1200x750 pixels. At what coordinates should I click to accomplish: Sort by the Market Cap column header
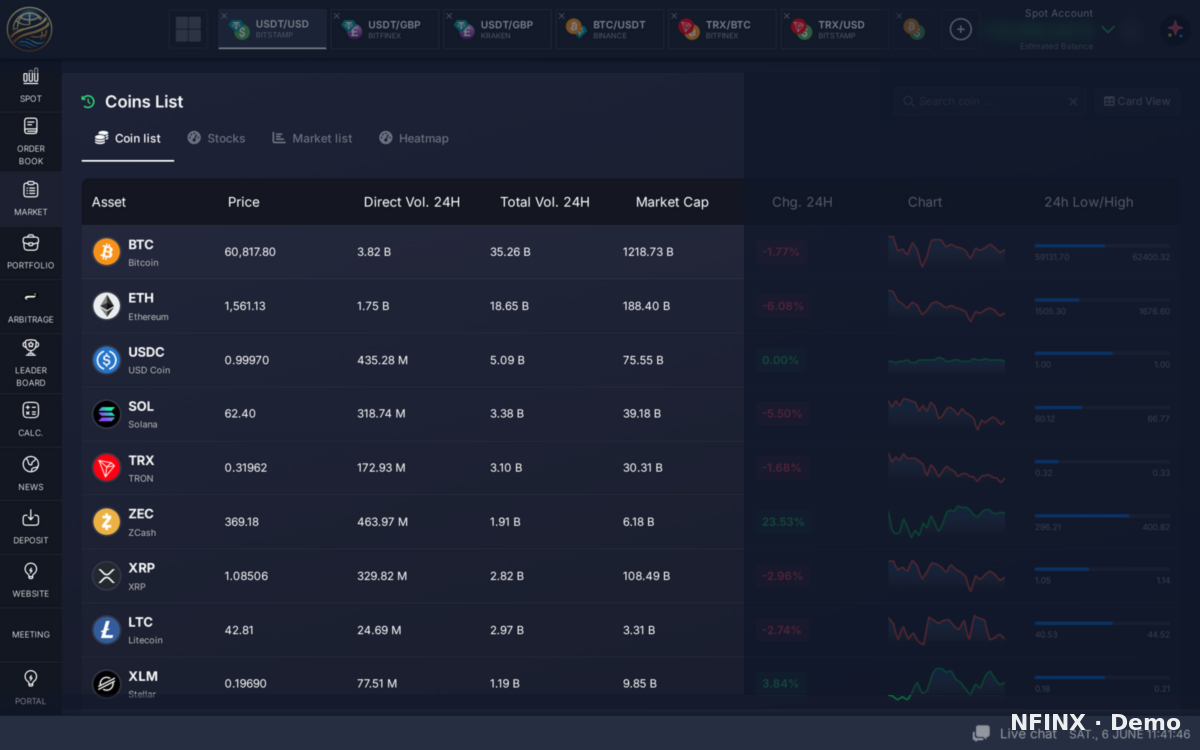pos(672,202)
